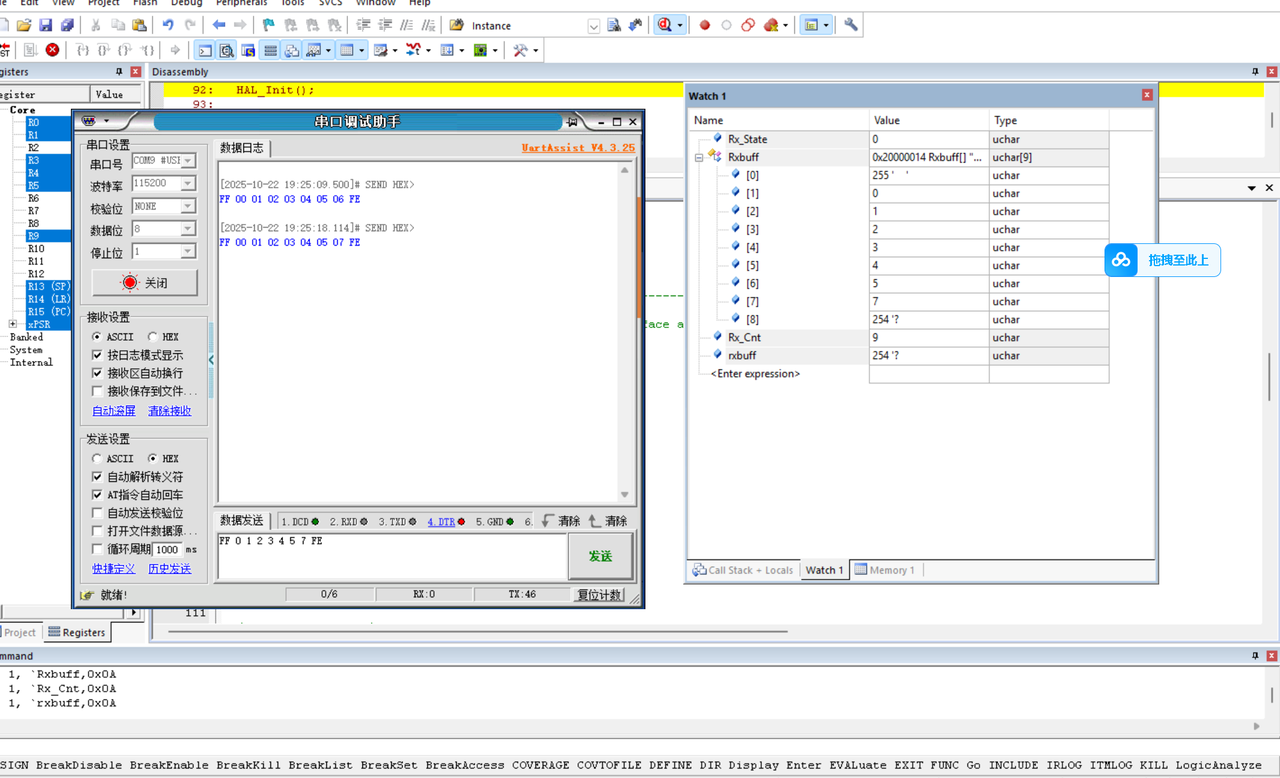The image size is (1280, 778).
Task: Open the 波特率 115200 dropdown
Action: (187, 184)
